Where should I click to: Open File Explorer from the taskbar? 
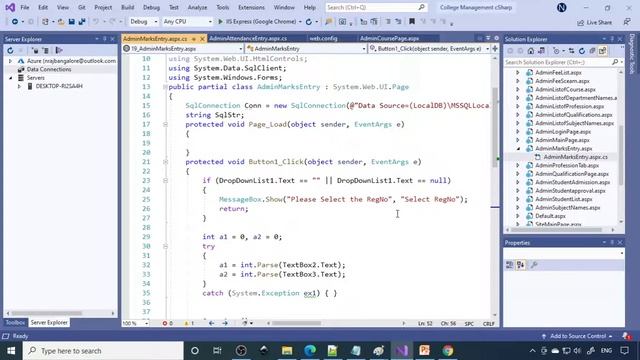pyautogui.click(x=287, y=351)
